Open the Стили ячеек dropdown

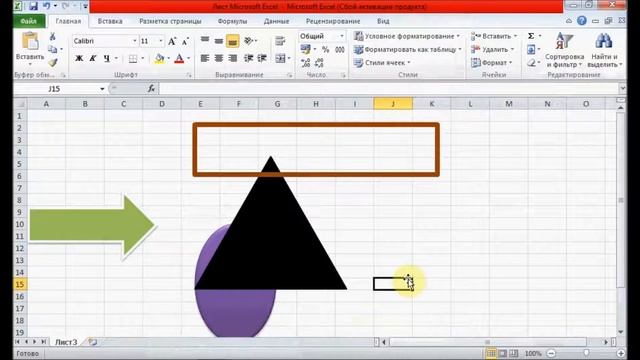coord(382,63)
